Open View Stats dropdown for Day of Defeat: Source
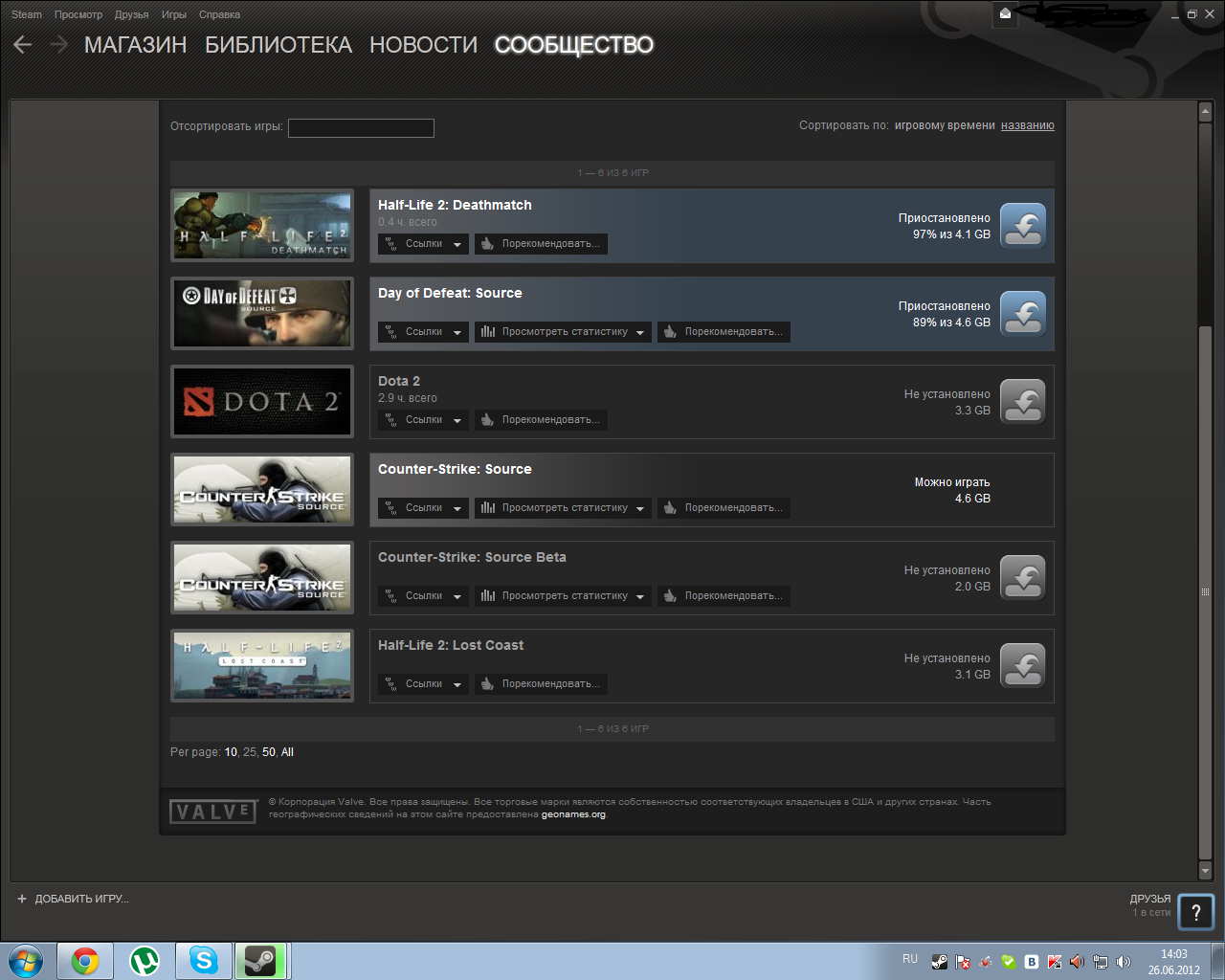The height and width of the screenshot is (980, 1225). [x=563, y=332]
